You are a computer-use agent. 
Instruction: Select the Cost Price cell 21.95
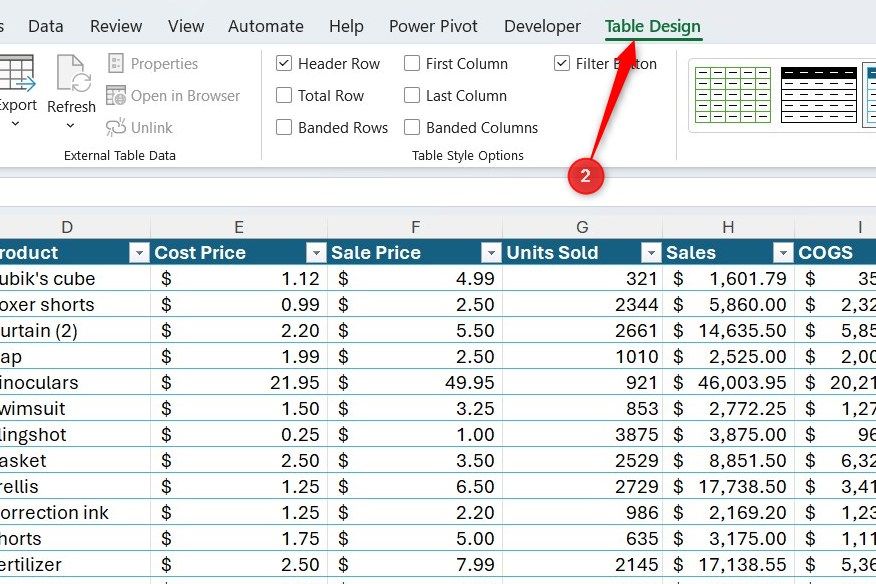[x=239, y=382]
